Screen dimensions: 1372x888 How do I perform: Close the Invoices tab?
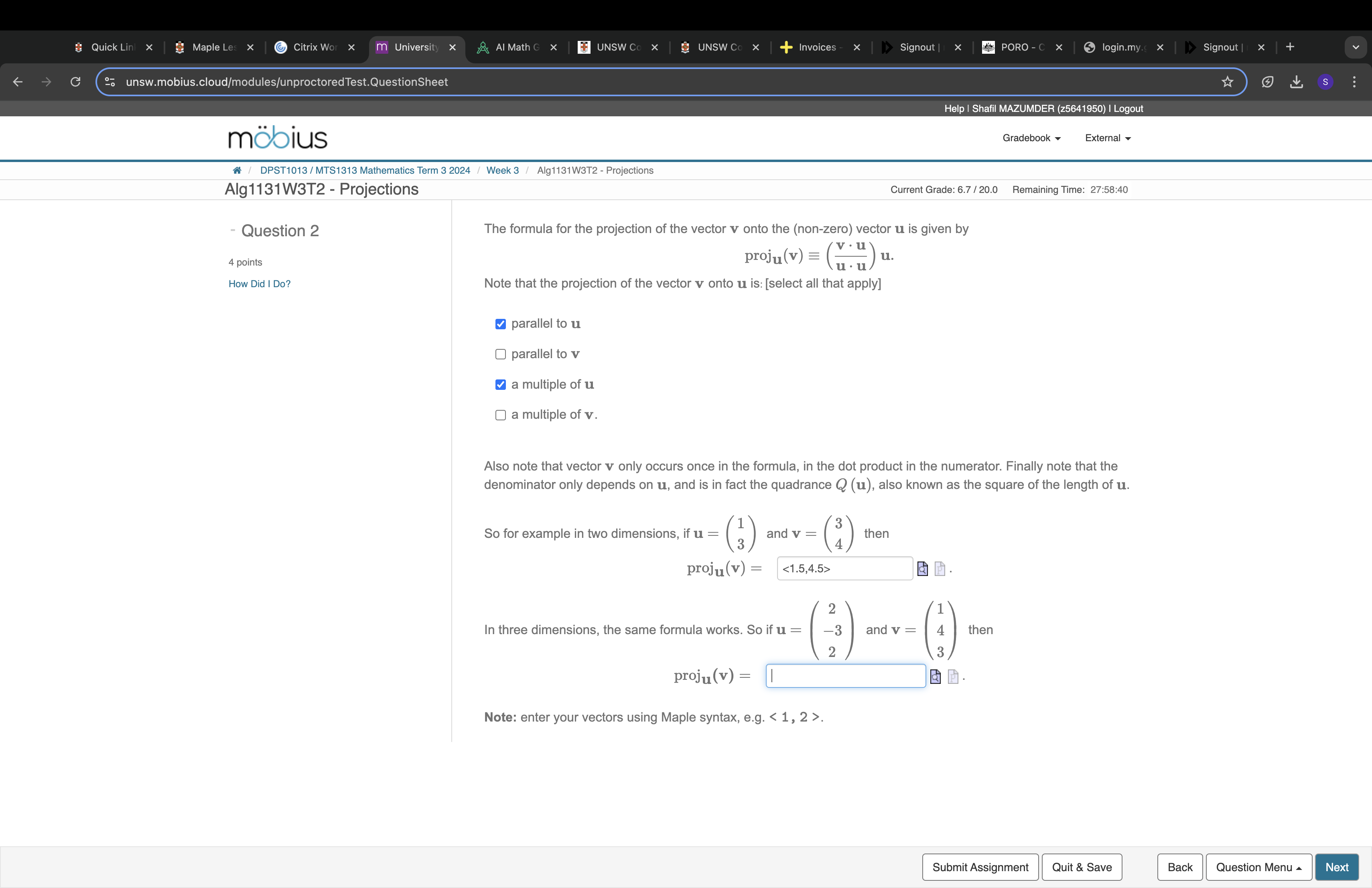pos(856,47)
